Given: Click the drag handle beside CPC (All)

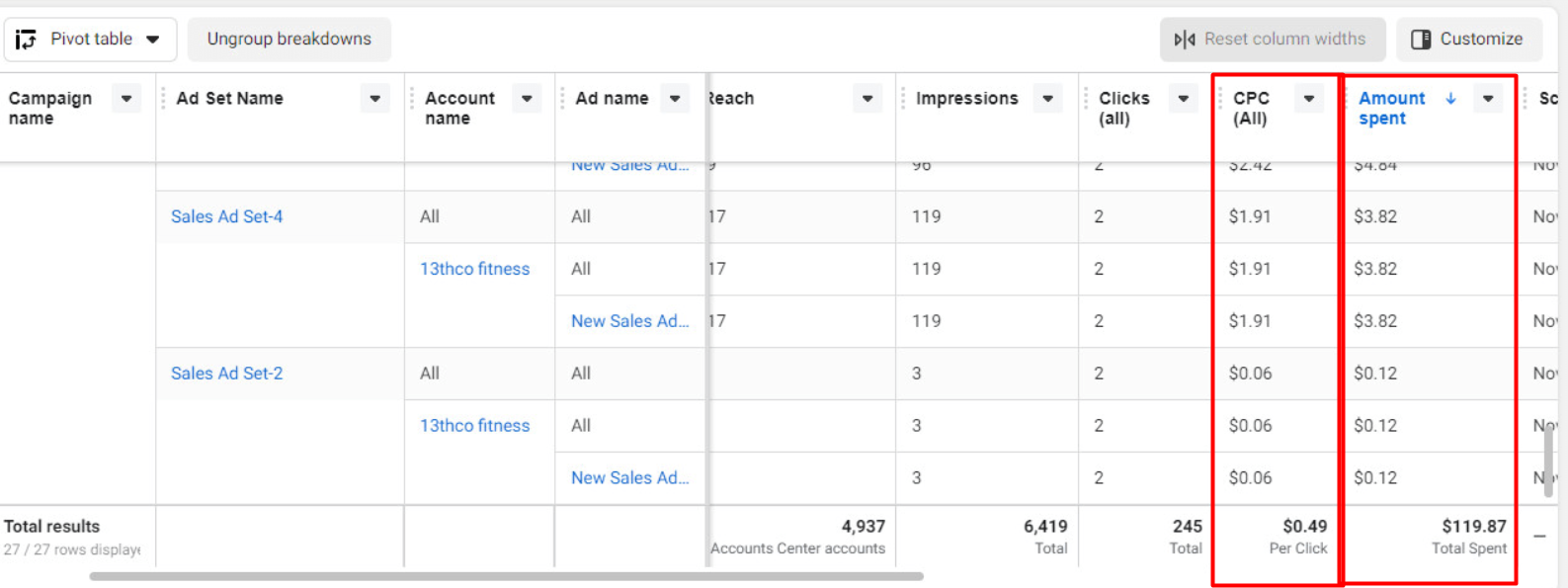Looking at the screenshot, I should [x=1220, y=99].
